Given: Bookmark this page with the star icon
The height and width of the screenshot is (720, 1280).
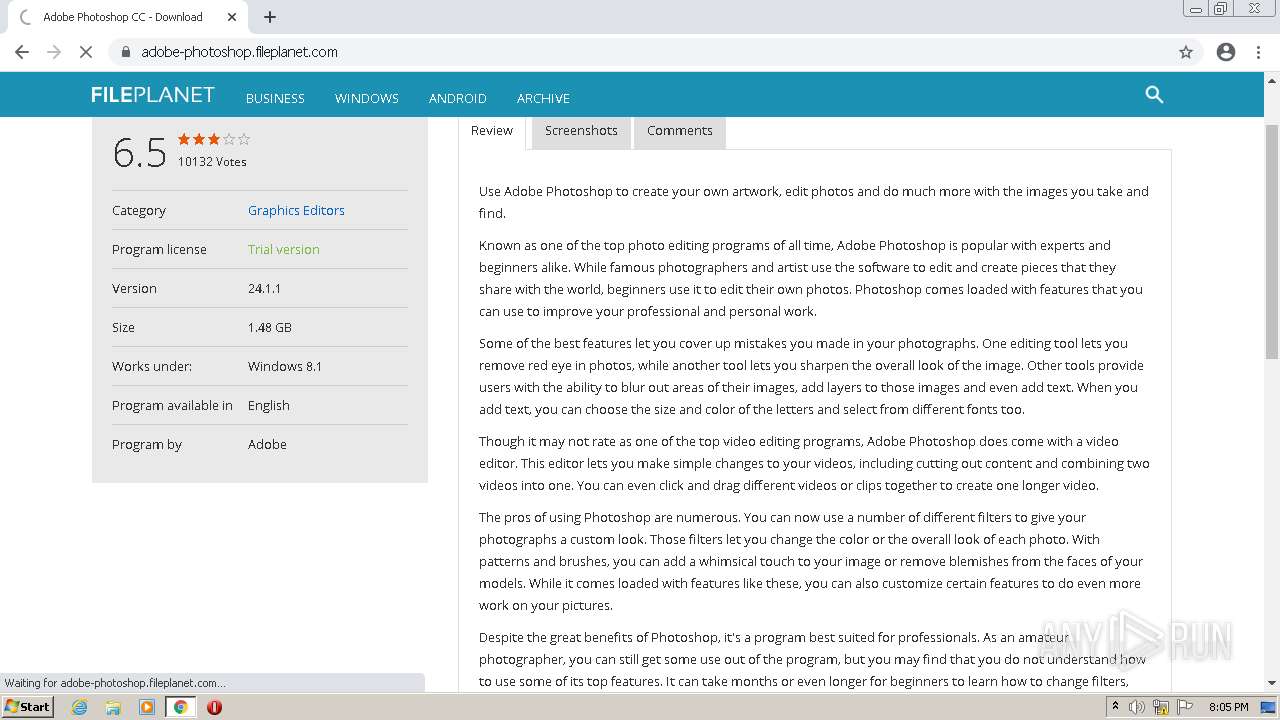Looking at the screenshot, I should click(1186, 52).
